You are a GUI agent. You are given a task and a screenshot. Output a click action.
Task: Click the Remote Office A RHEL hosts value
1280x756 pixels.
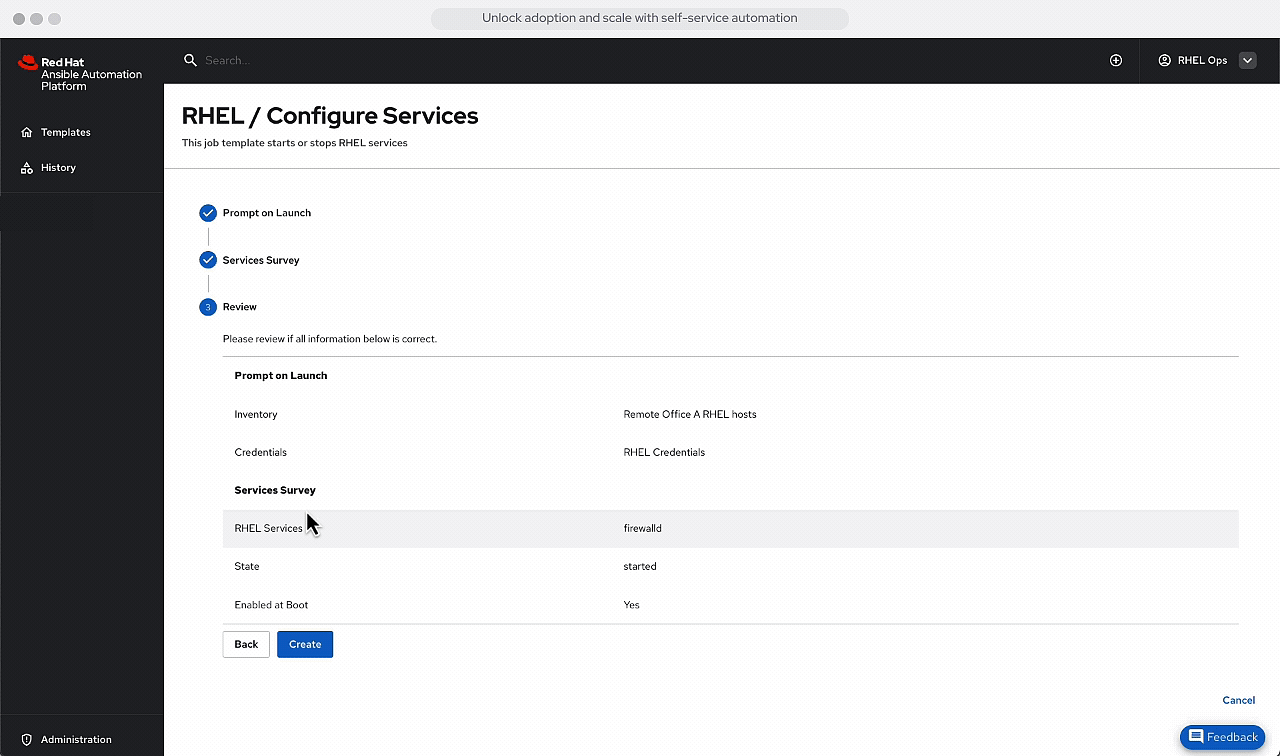(690, 414)
